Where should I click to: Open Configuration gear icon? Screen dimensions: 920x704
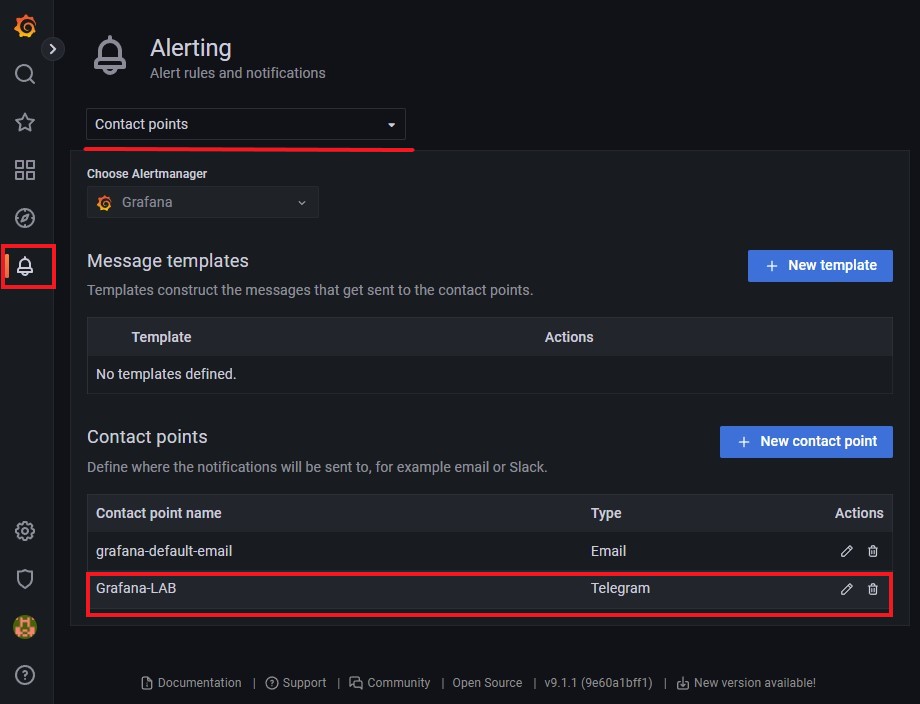click(25, 531)
